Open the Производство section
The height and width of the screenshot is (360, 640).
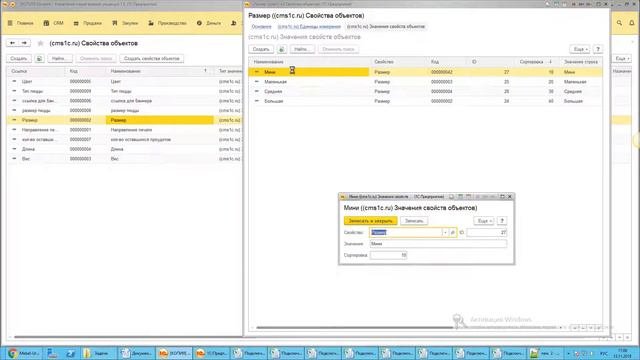pos(167,23)
